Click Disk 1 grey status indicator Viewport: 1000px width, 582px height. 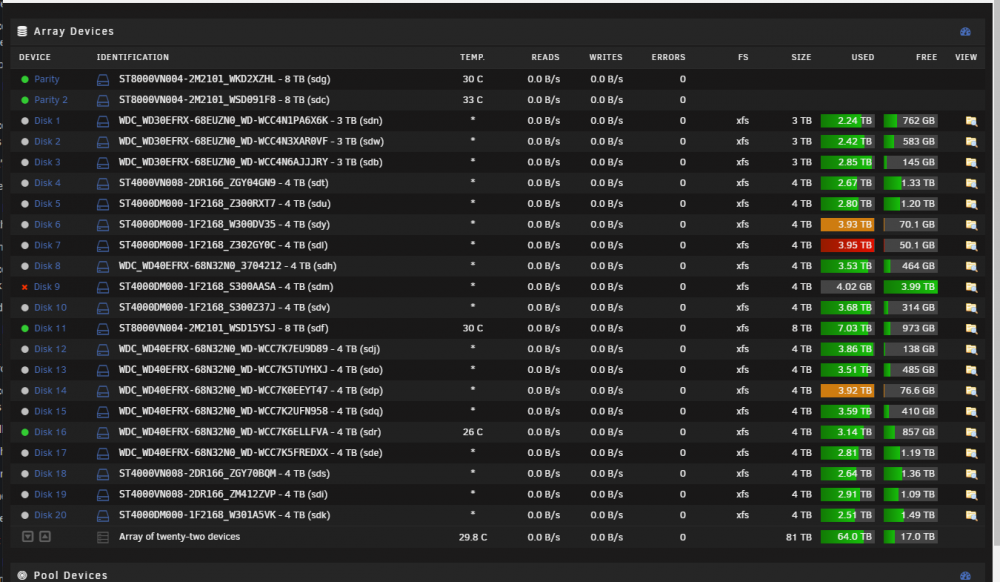25,121
